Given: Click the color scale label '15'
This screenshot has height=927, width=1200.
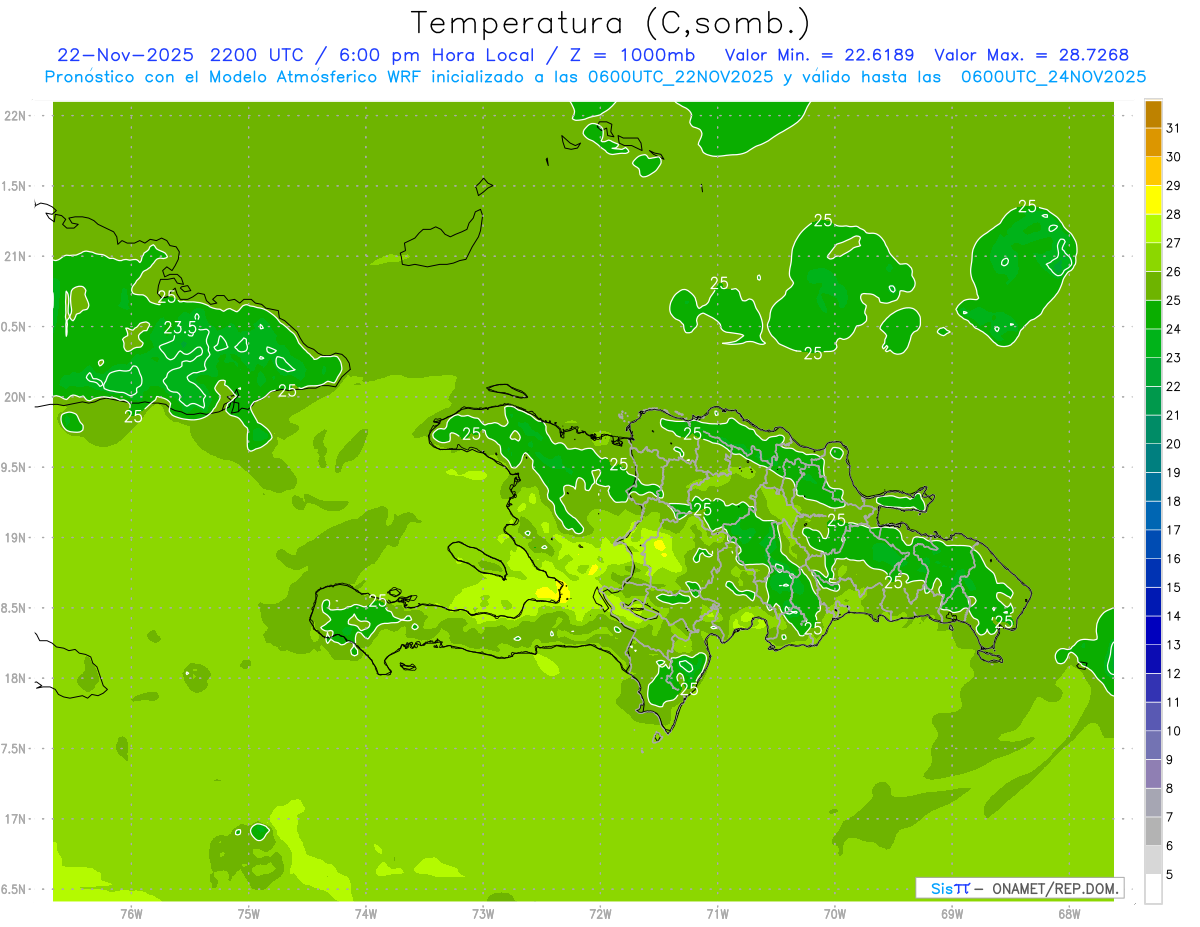Looking at the screenshot, I should [1173, 588].
